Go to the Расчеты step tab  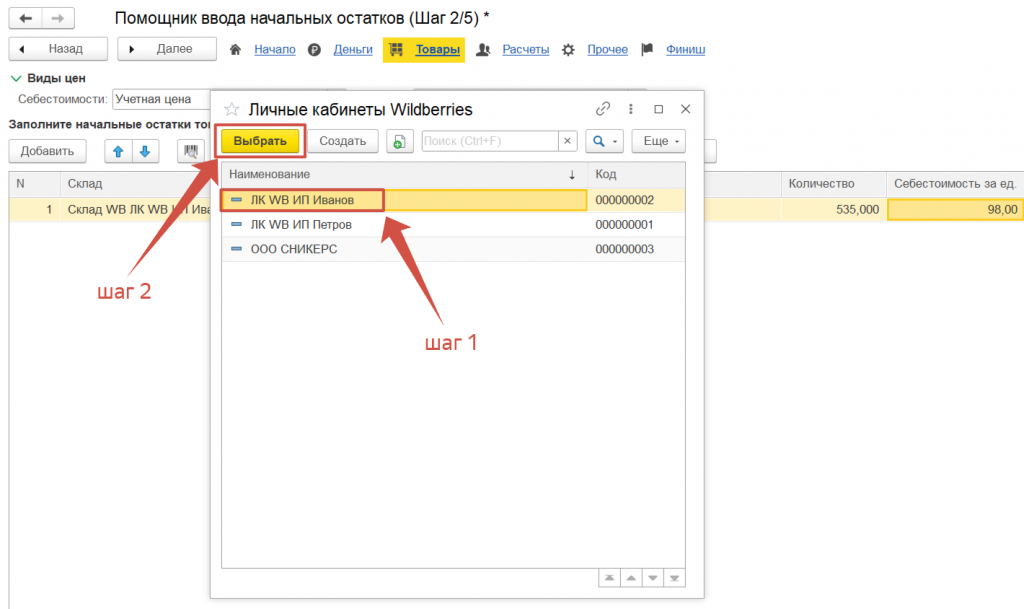click(525, 49)
